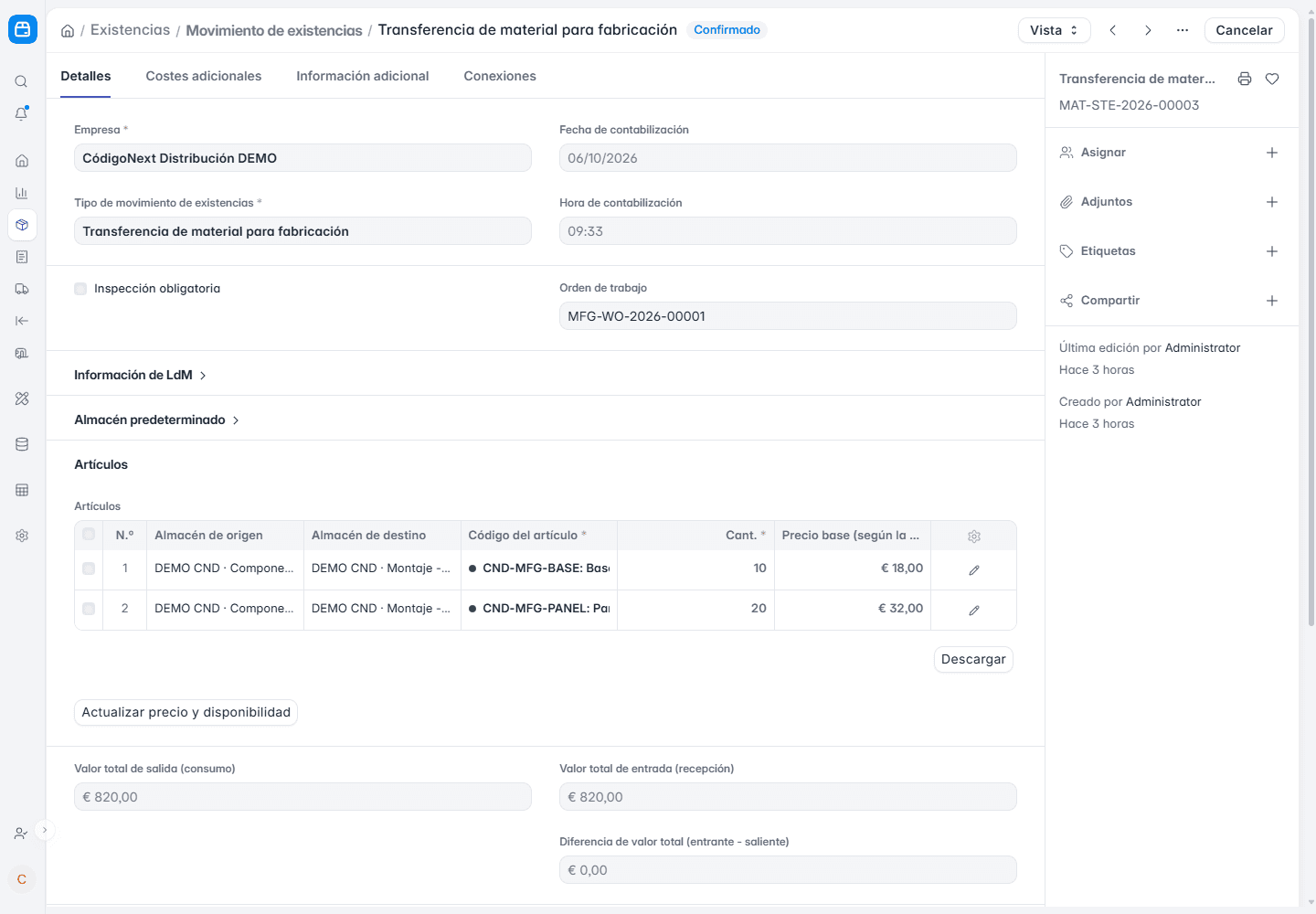1316x914 pixels.
Task: Add assignment with Asignar plus
Action: (1272, 153)
